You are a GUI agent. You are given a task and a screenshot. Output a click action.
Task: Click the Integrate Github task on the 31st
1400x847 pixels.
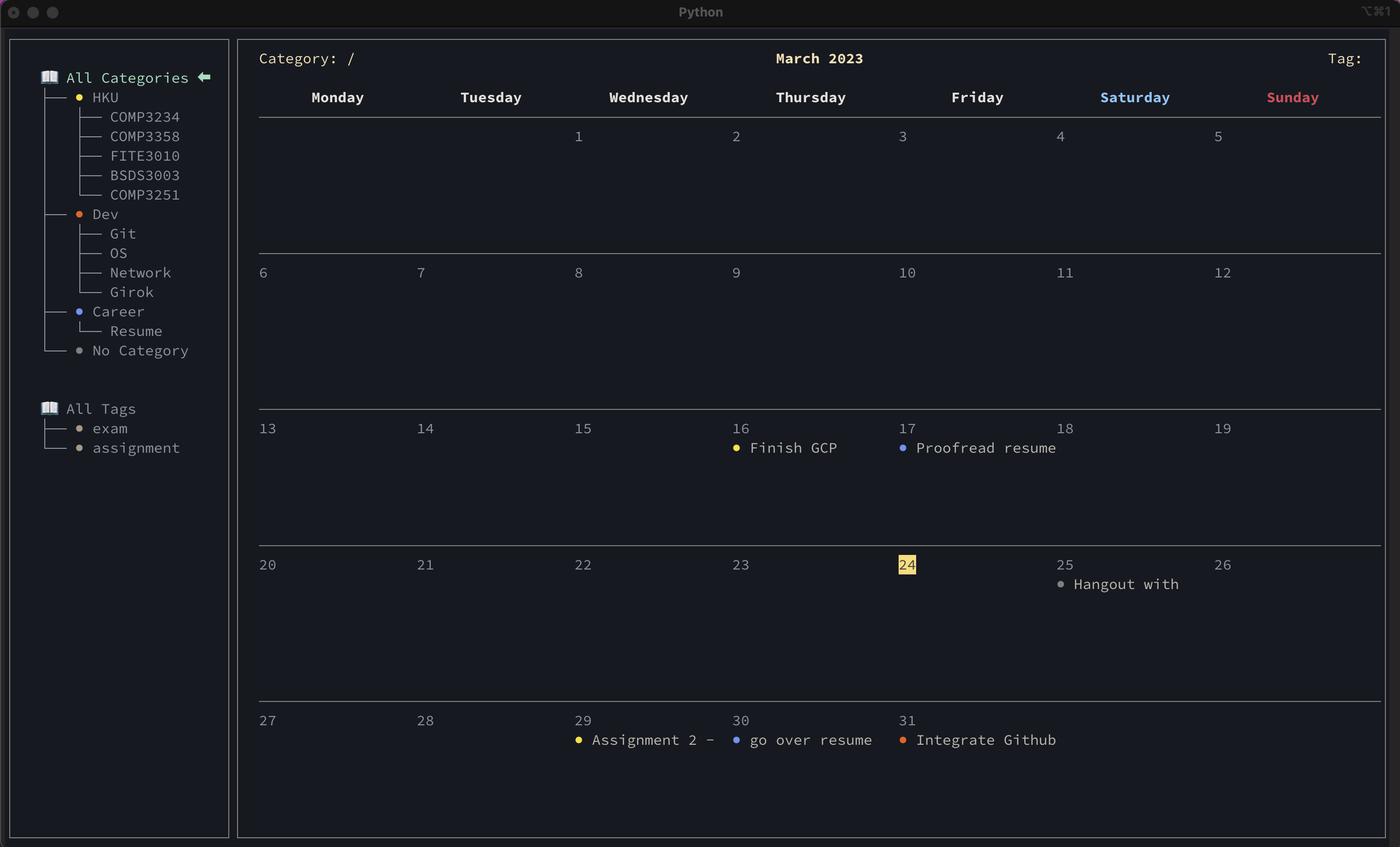click(985, 740)
